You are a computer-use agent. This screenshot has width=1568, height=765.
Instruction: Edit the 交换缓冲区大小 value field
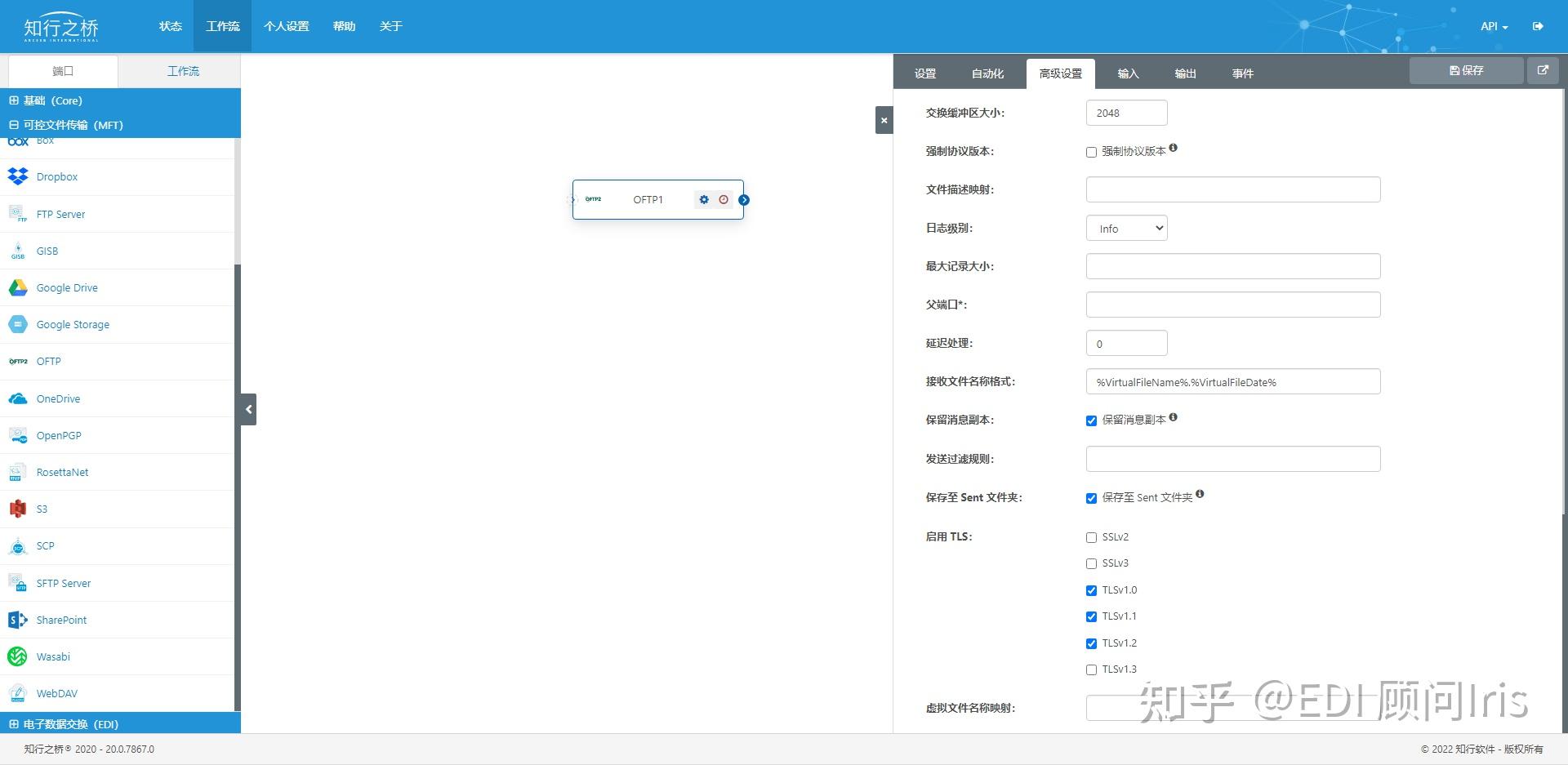(1126, 112)
